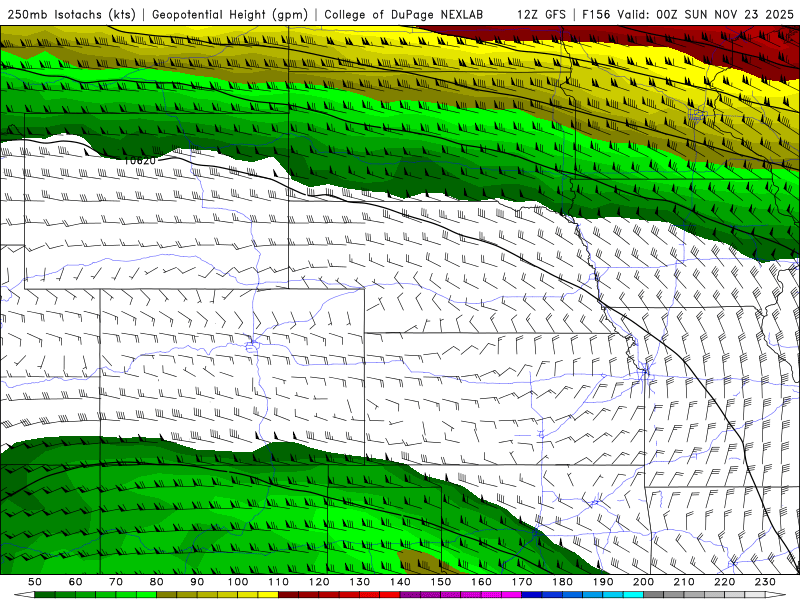The height and width of the screenshot is (600, 800).
Task: Click the '190' value on the color scale
Action: click(603, 582)
